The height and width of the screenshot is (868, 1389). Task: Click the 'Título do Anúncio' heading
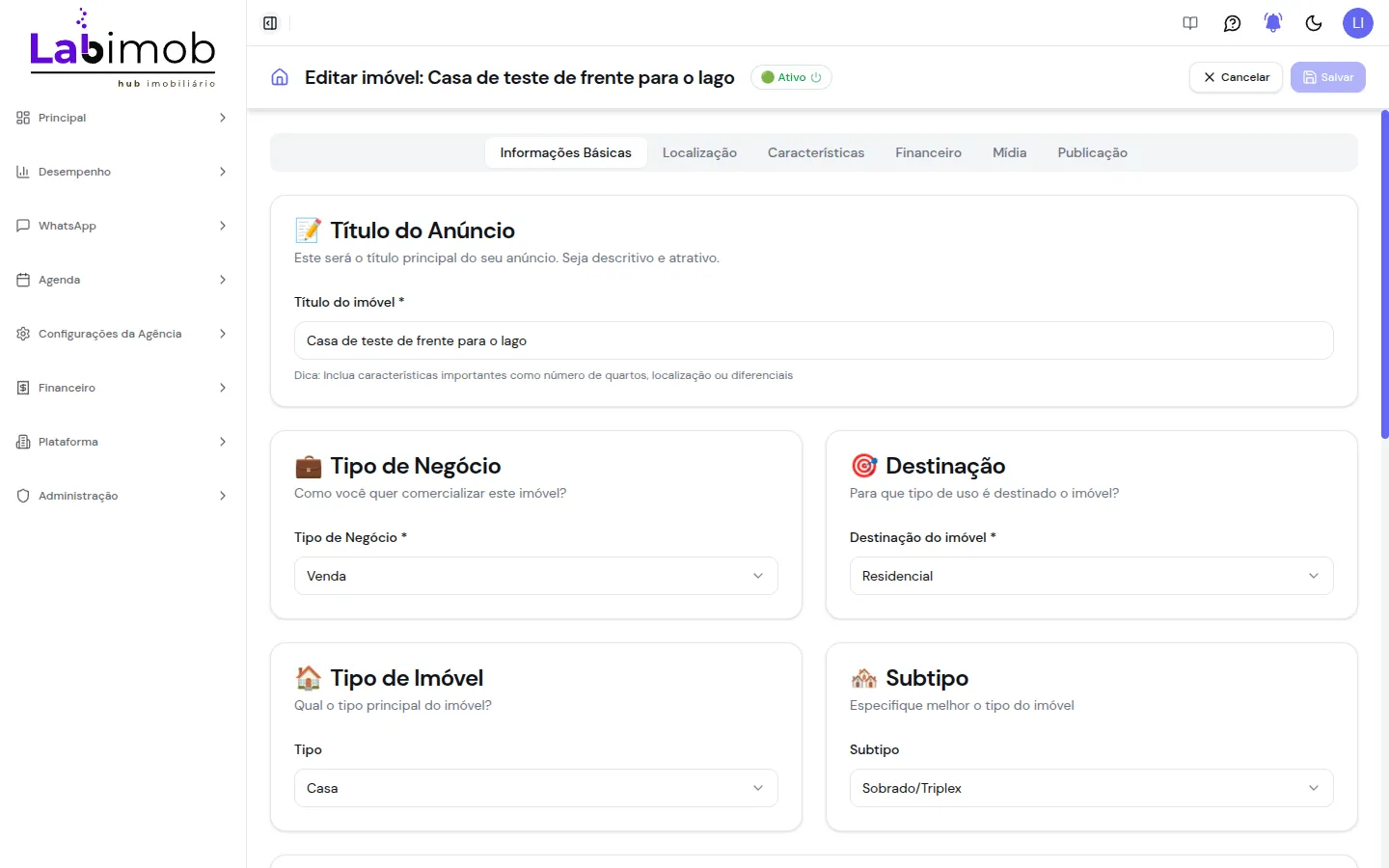tap(422, 231)
